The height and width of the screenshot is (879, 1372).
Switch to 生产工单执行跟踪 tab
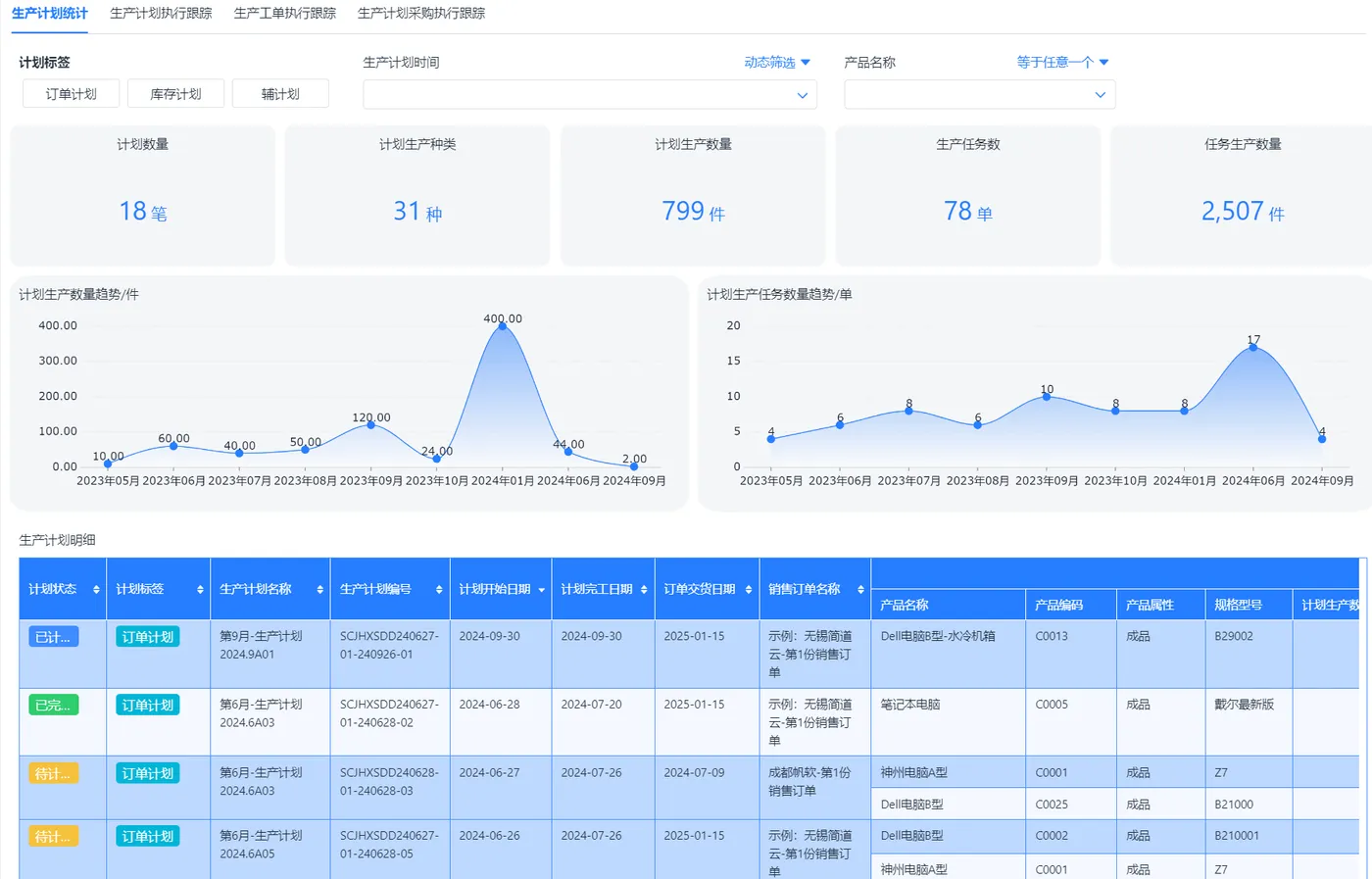click(x=285, y=14)
